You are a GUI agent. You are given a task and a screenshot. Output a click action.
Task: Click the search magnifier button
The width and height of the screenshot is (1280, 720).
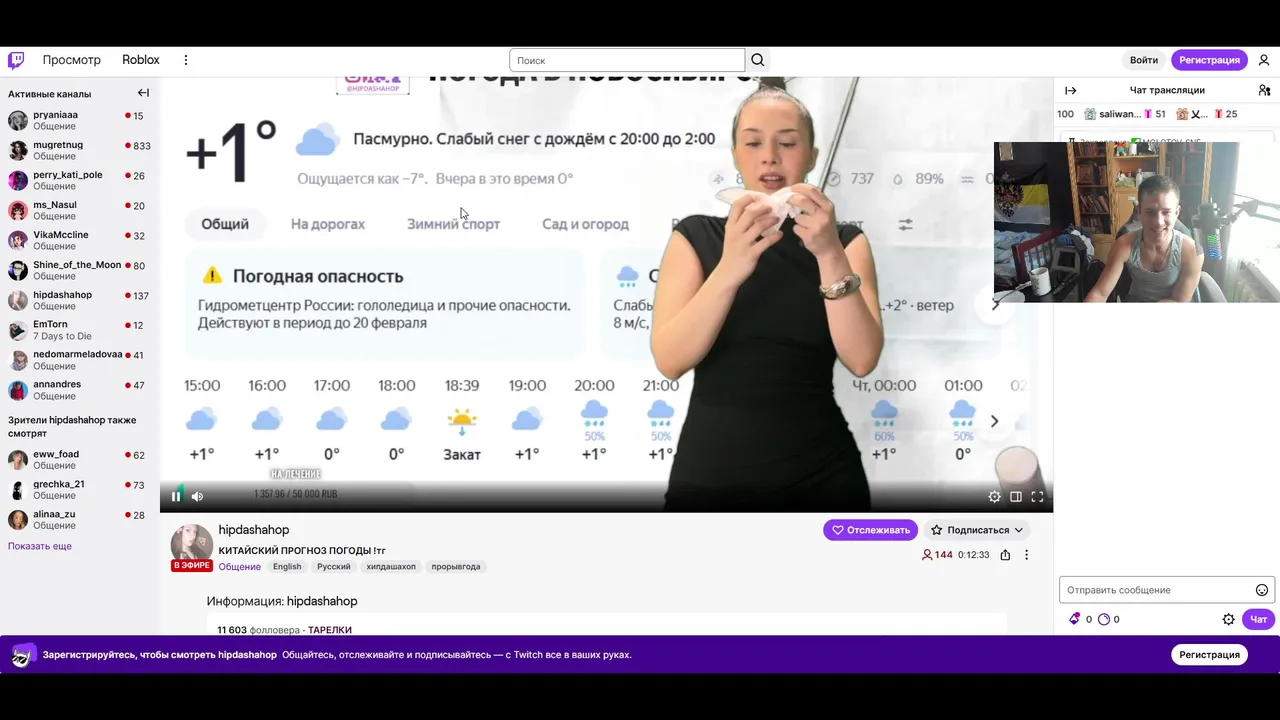(x=758, y=60)
